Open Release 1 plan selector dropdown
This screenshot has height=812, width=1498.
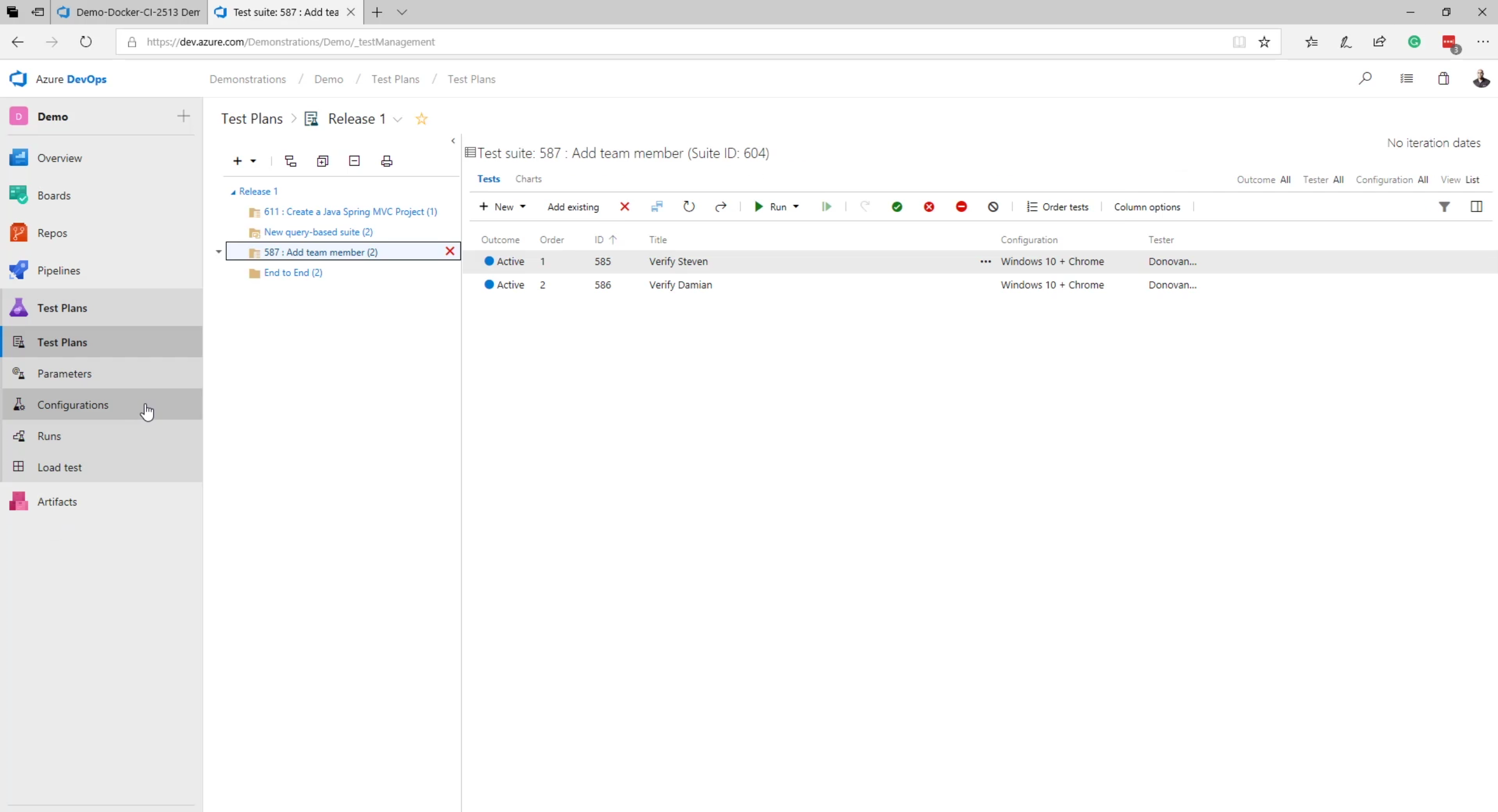tap(398, 120)
